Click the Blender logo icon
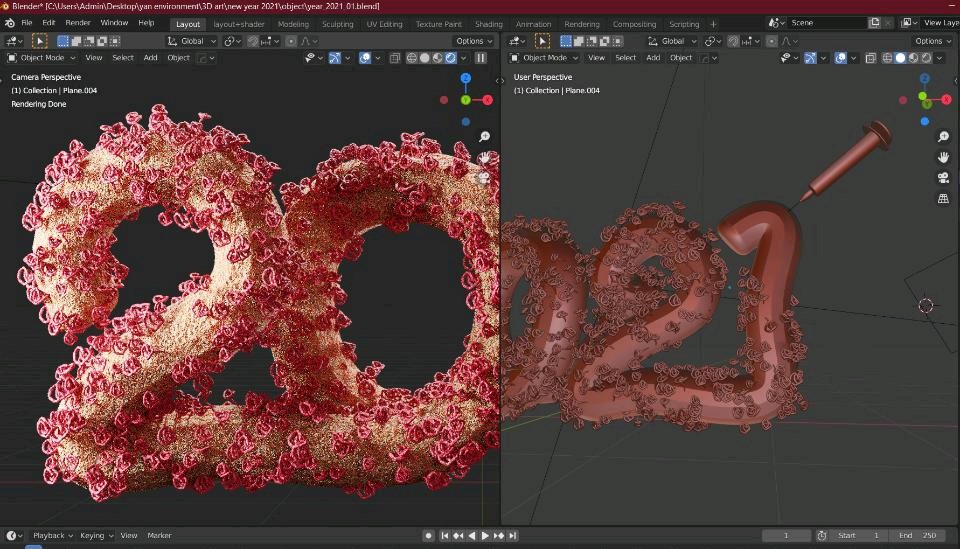The image size is (960, 549). 9,23
